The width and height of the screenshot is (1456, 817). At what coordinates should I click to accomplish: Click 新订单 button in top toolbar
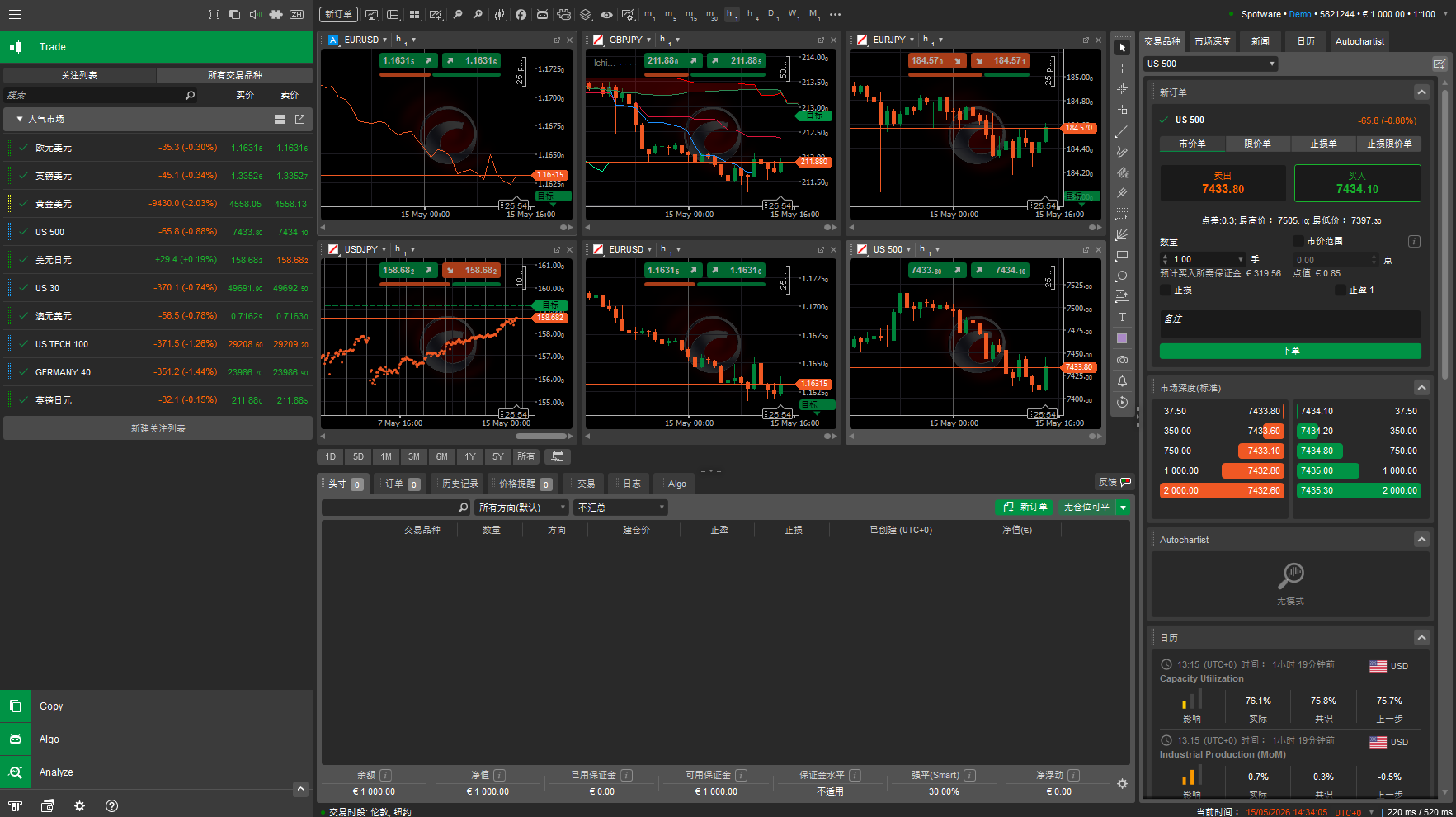(338, 14)
